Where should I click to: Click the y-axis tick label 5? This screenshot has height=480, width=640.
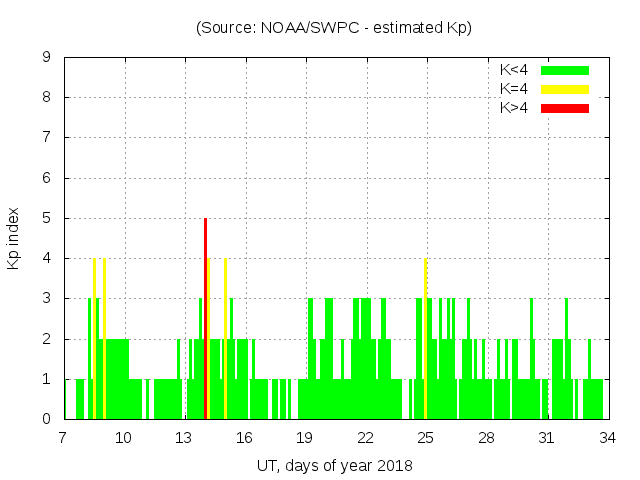[x=47, y=218]
